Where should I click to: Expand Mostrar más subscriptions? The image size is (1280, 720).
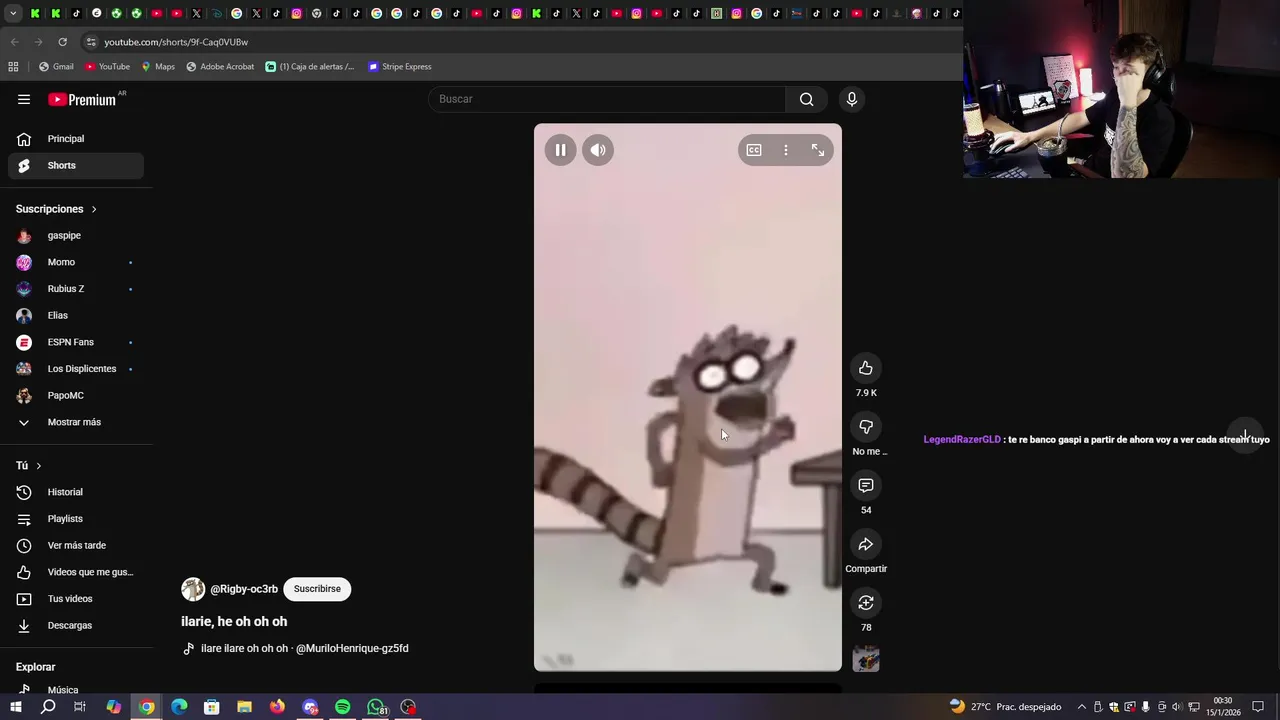click(x=76, y=422)
